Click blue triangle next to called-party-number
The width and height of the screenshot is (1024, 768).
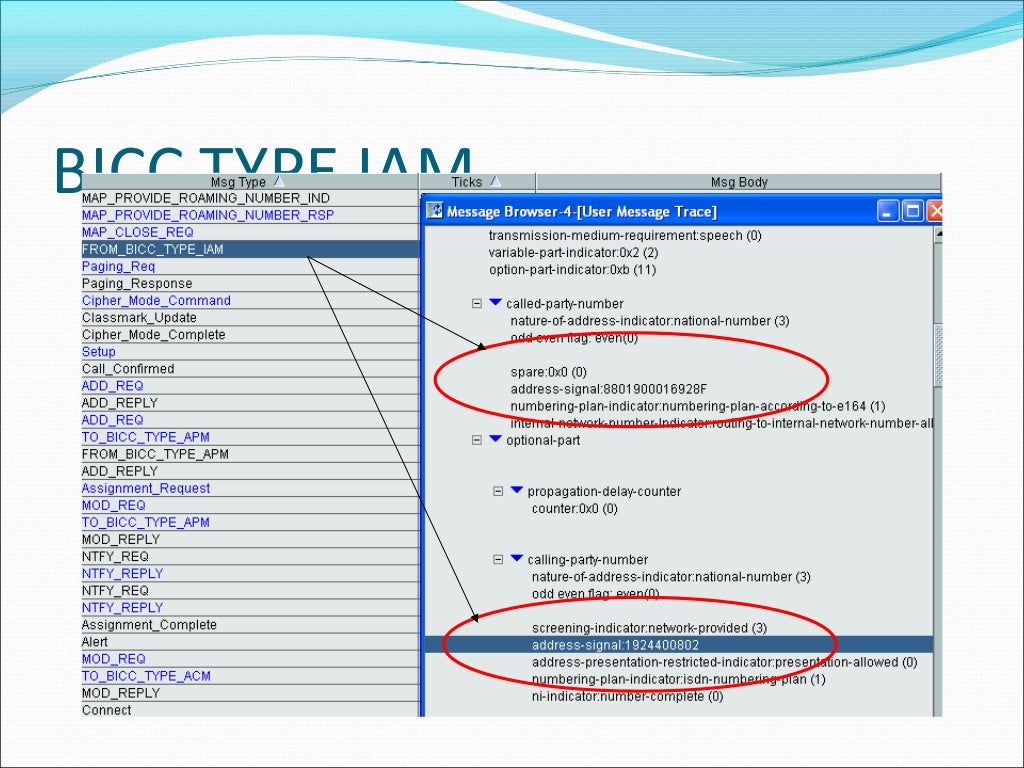coord(495,302)
